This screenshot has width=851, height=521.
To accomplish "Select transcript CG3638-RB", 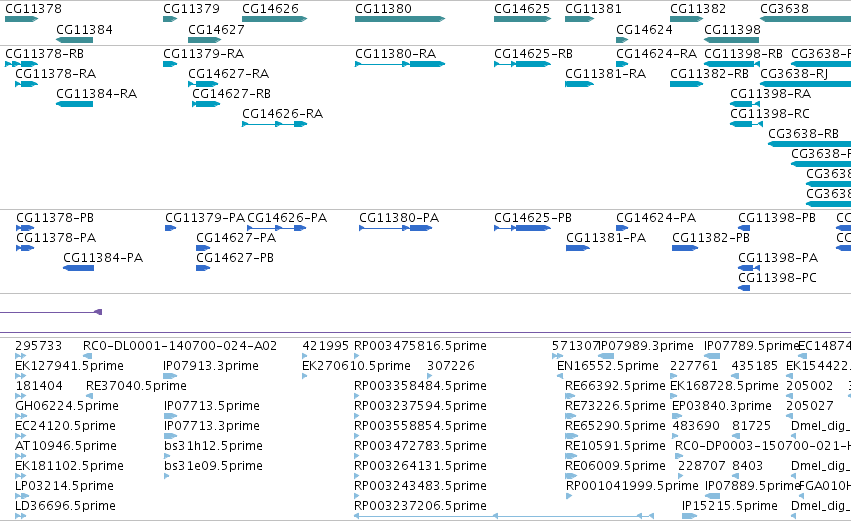I will (803, 134).
